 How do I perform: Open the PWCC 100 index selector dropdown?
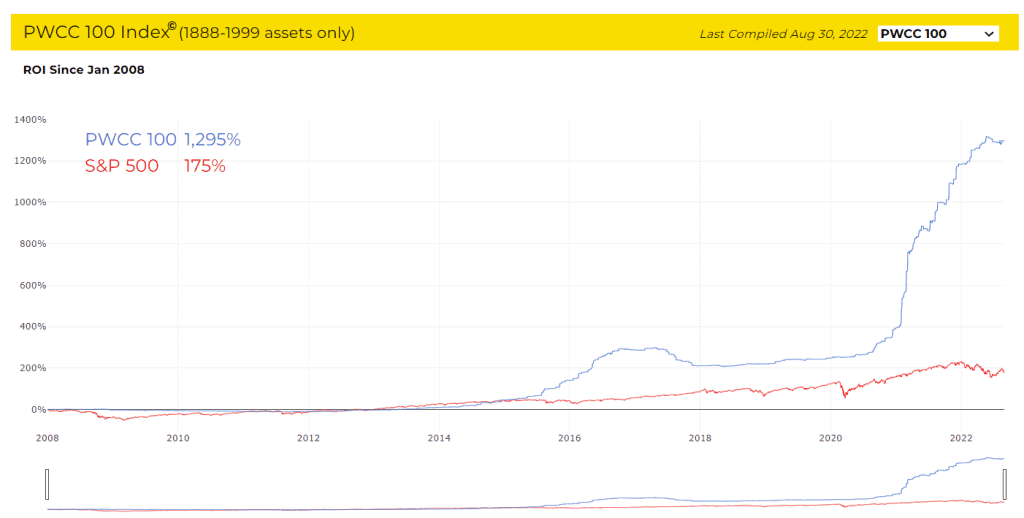(937, 34)
